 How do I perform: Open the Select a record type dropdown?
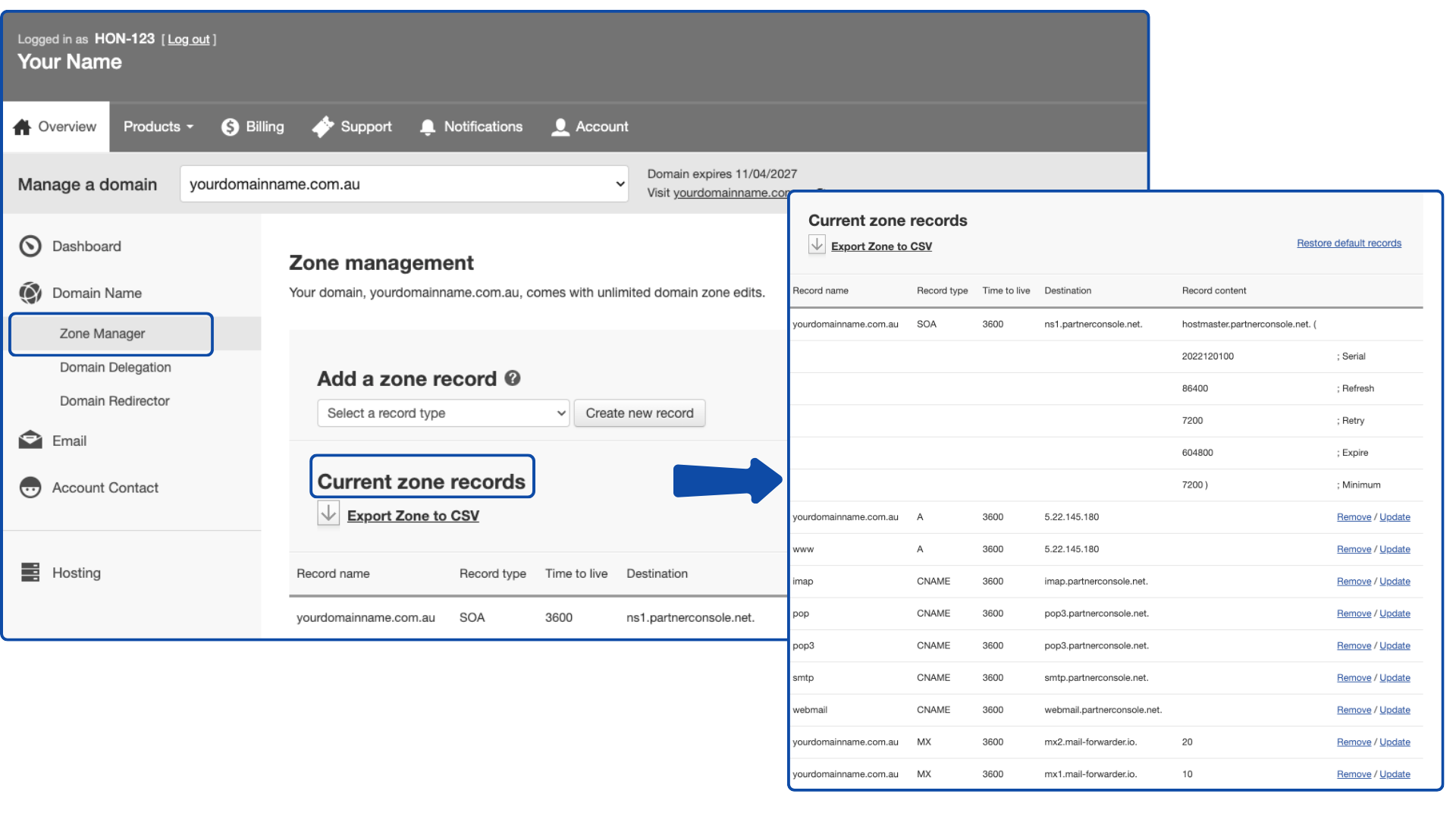click(x=443, y=413)
